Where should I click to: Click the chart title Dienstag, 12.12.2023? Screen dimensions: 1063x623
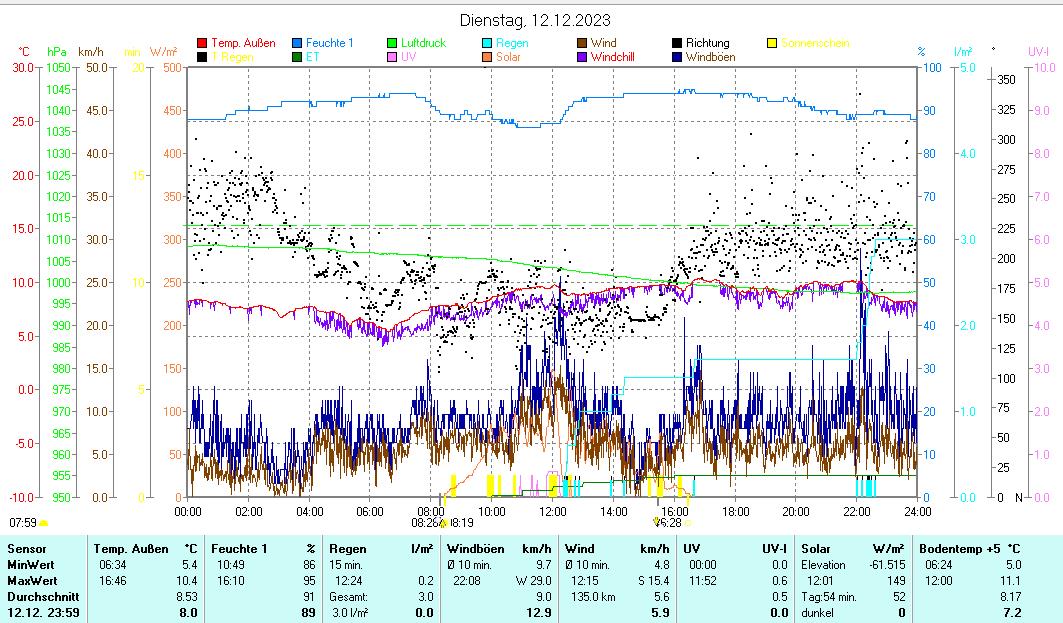(535, 20)
